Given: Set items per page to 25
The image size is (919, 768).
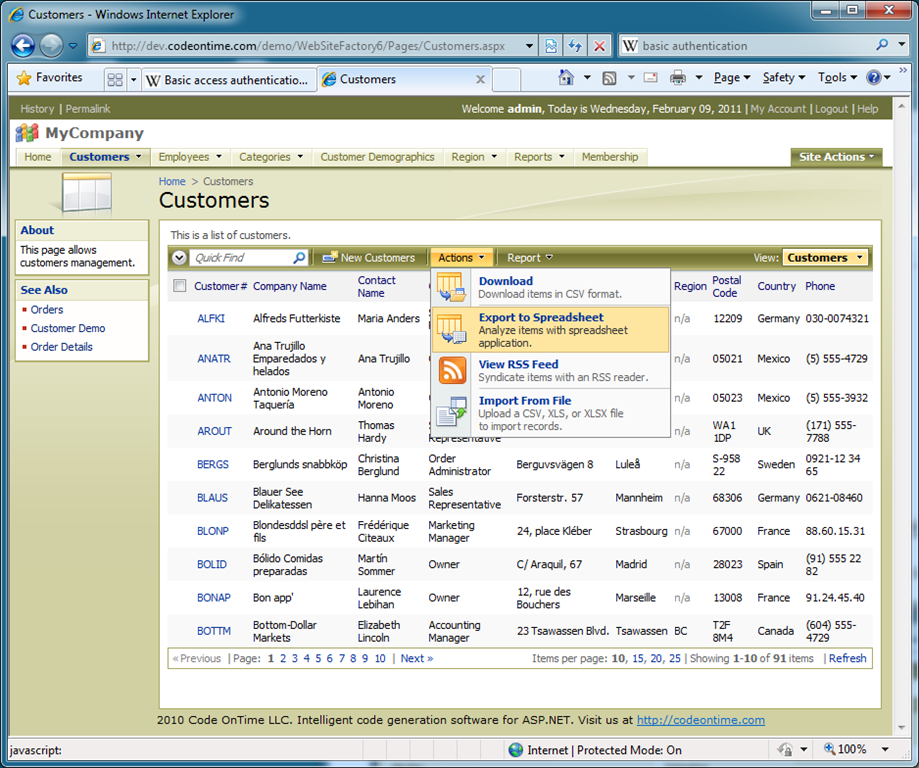Looking at the screenshot, I should pyautogui.click(x=675, y=658).
